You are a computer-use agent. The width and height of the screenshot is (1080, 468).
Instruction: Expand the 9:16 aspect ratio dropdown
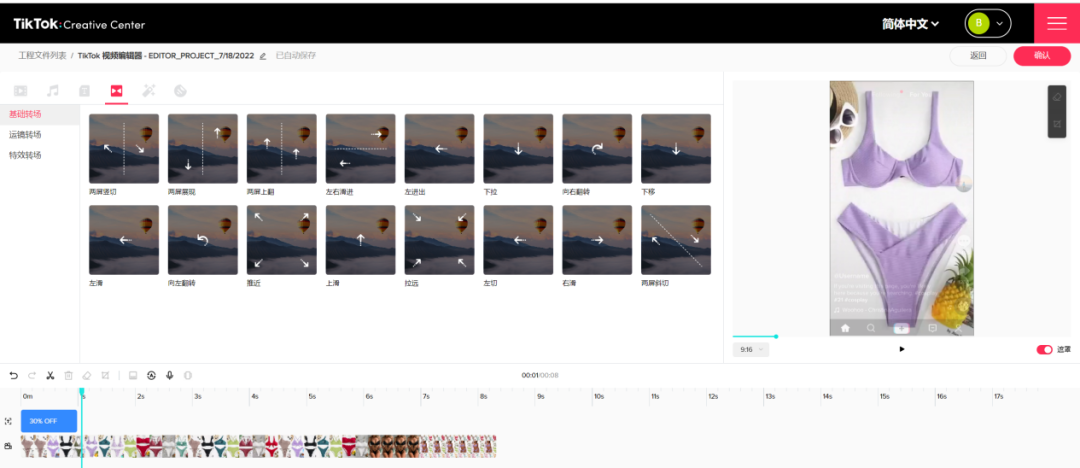pos(750,349)
